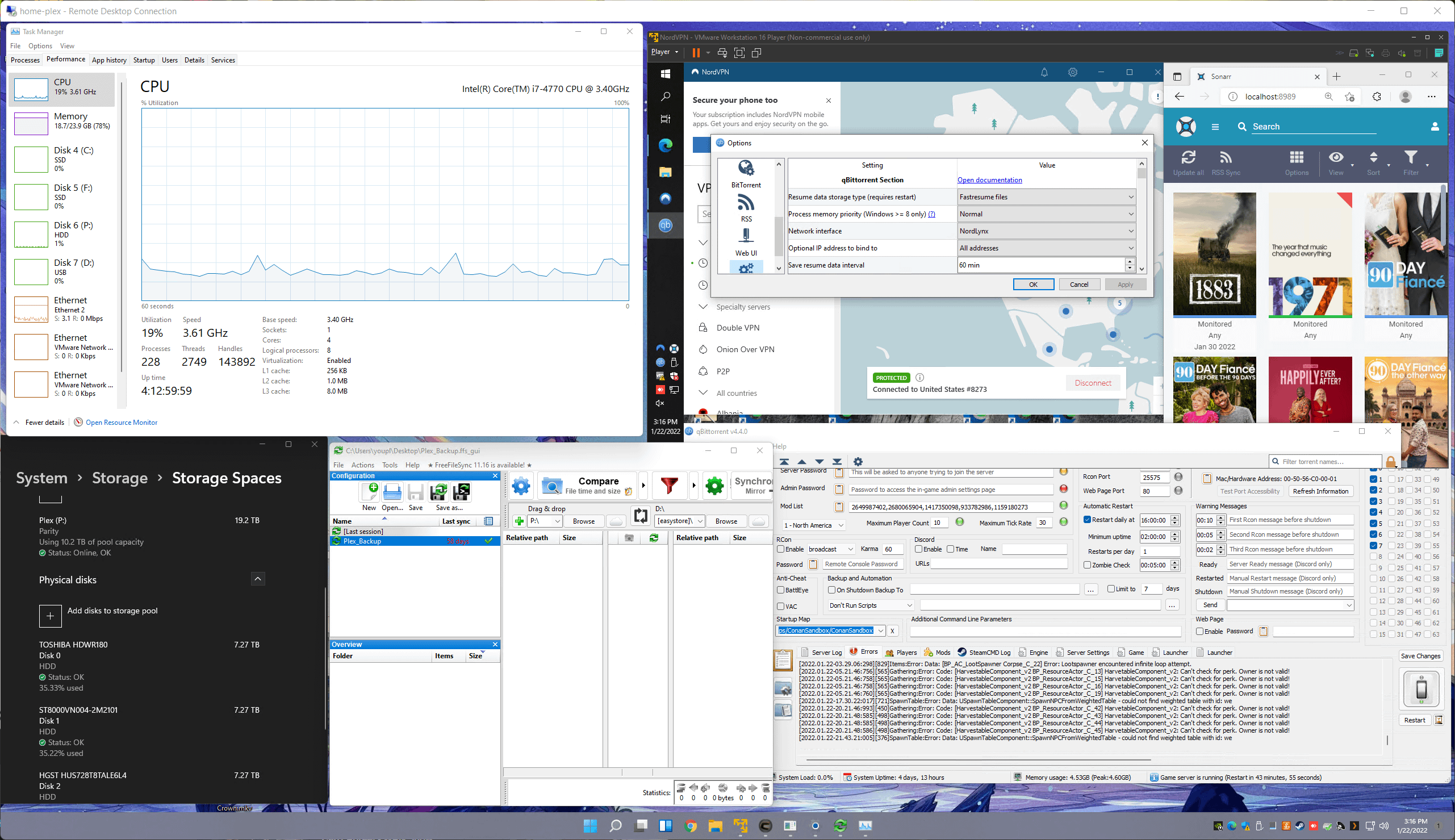Screen dimensions: 1455x840
Task: Open Sonarr Filter funnel icon
Action: (1410, 157)
